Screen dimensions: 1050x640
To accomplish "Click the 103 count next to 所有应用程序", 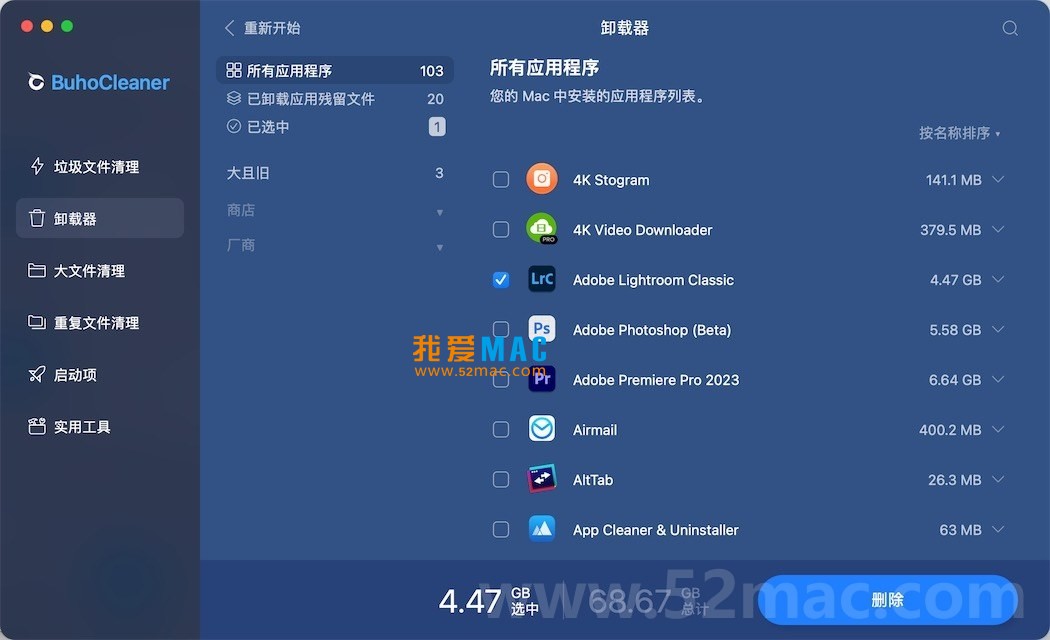I will pyautogui.click(x=431, y=70).
